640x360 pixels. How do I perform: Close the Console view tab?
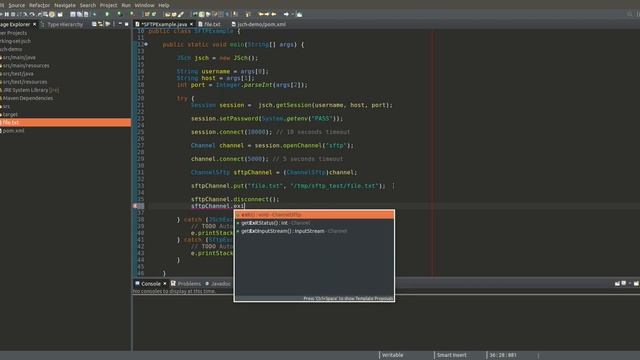(165, 283)
